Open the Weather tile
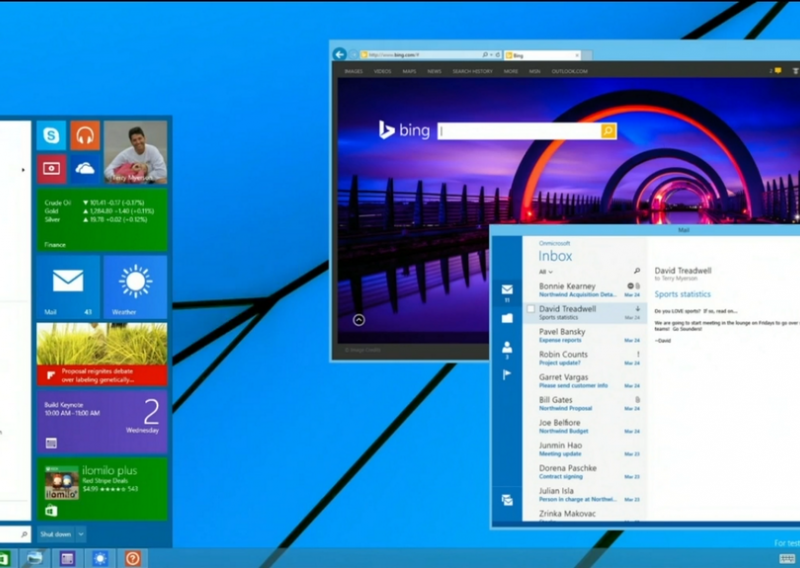 point(135,287)
